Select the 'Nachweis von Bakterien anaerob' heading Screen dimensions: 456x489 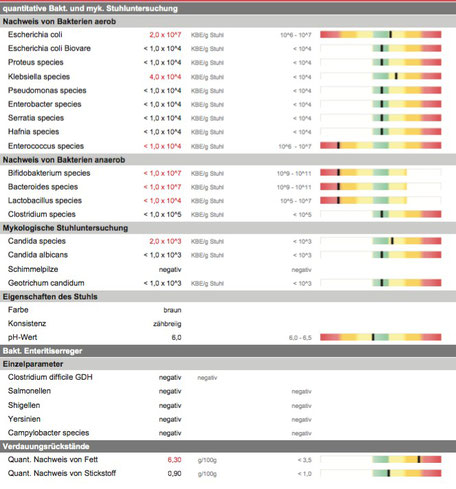pyautogui.click(x=64, y=160)
